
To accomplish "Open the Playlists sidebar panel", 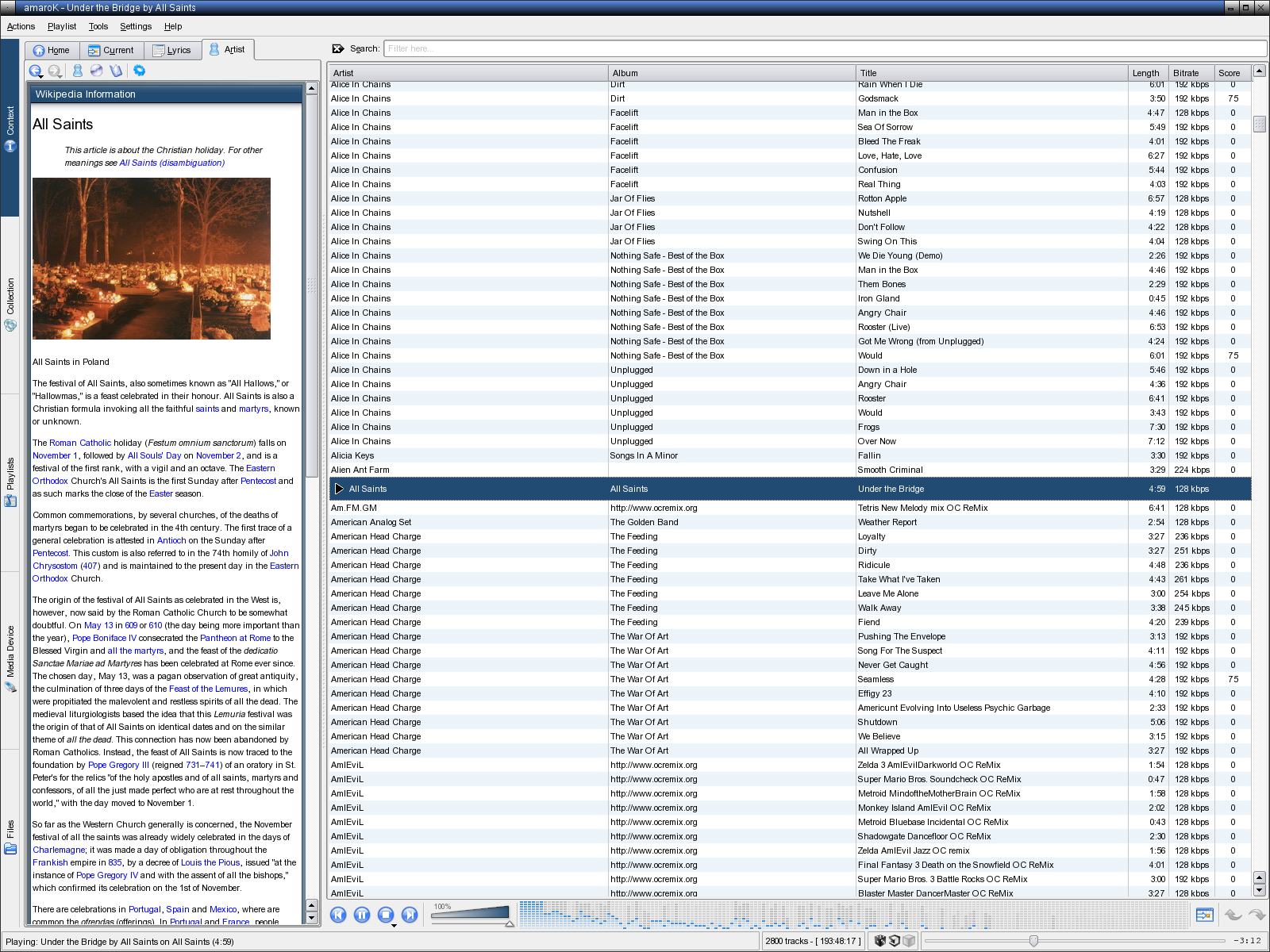I will click(x=10, y=482).
